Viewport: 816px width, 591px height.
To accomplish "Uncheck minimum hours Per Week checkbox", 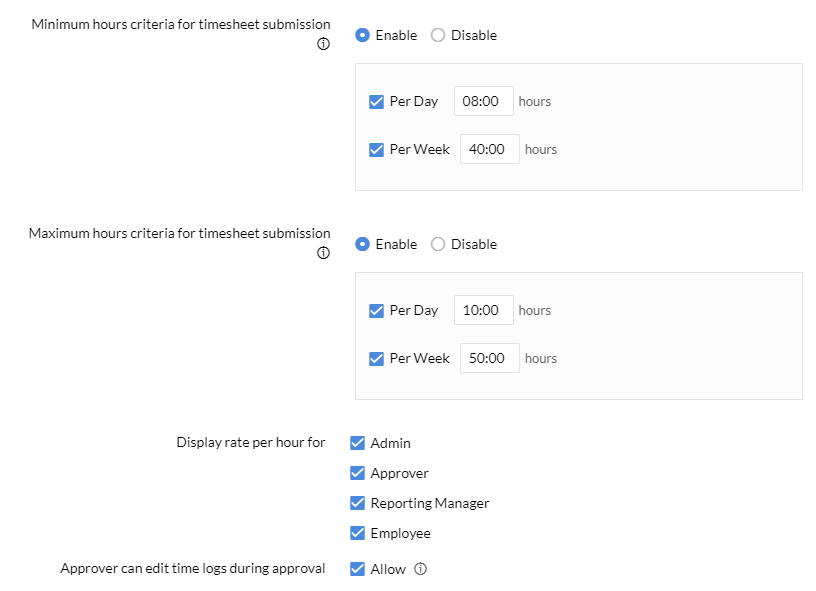I will (x=376, y=150).
